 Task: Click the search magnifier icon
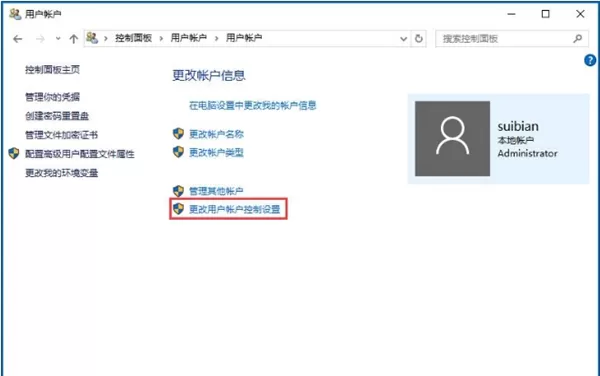pos(578,38)
